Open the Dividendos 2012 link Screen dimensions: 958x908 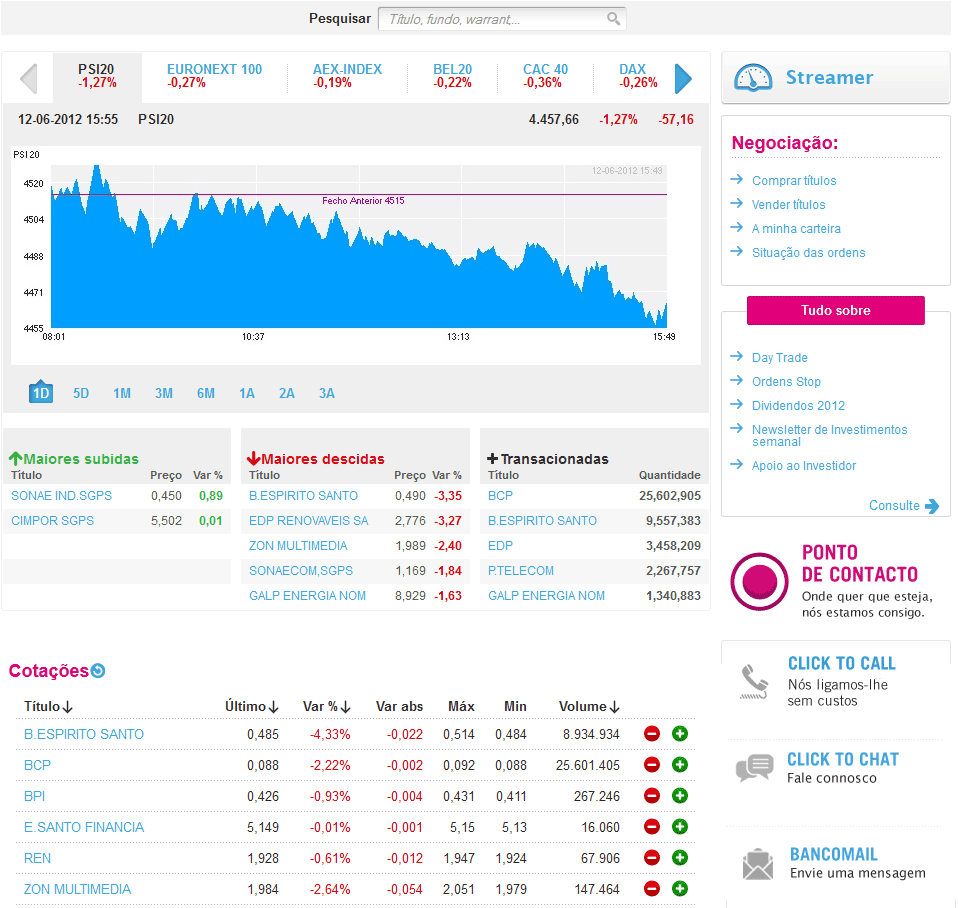[x=798, y=405]
